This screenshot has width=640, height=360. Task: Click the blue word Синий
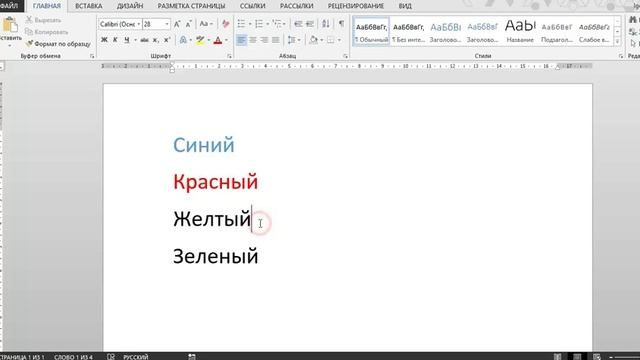click(x=204, y=145)
